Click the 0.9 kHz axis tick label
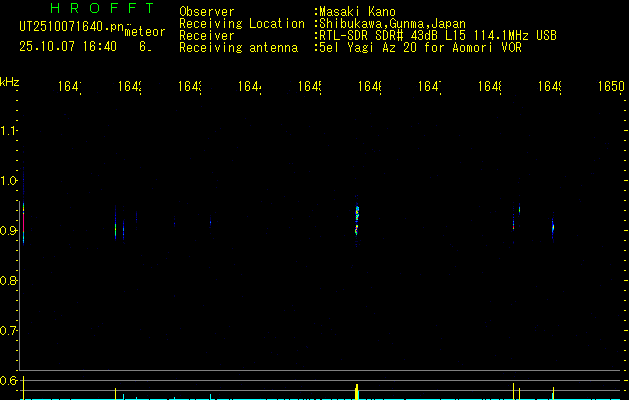Screen dimensions: 629x400 point(8,230)
